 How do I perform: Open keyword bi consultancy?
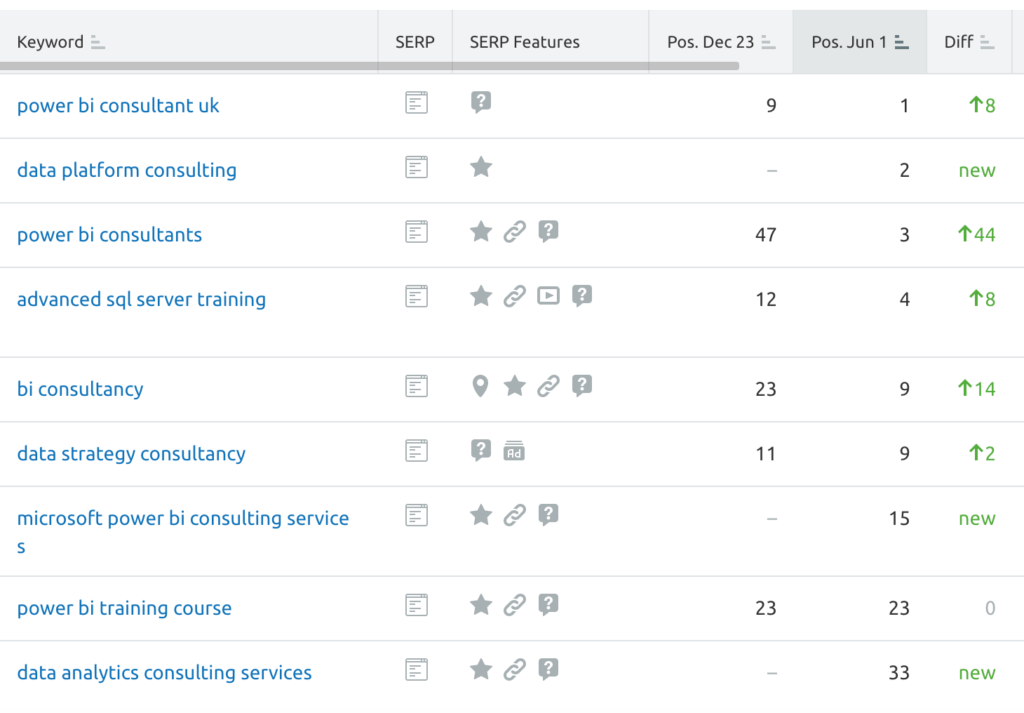(80, 388)
